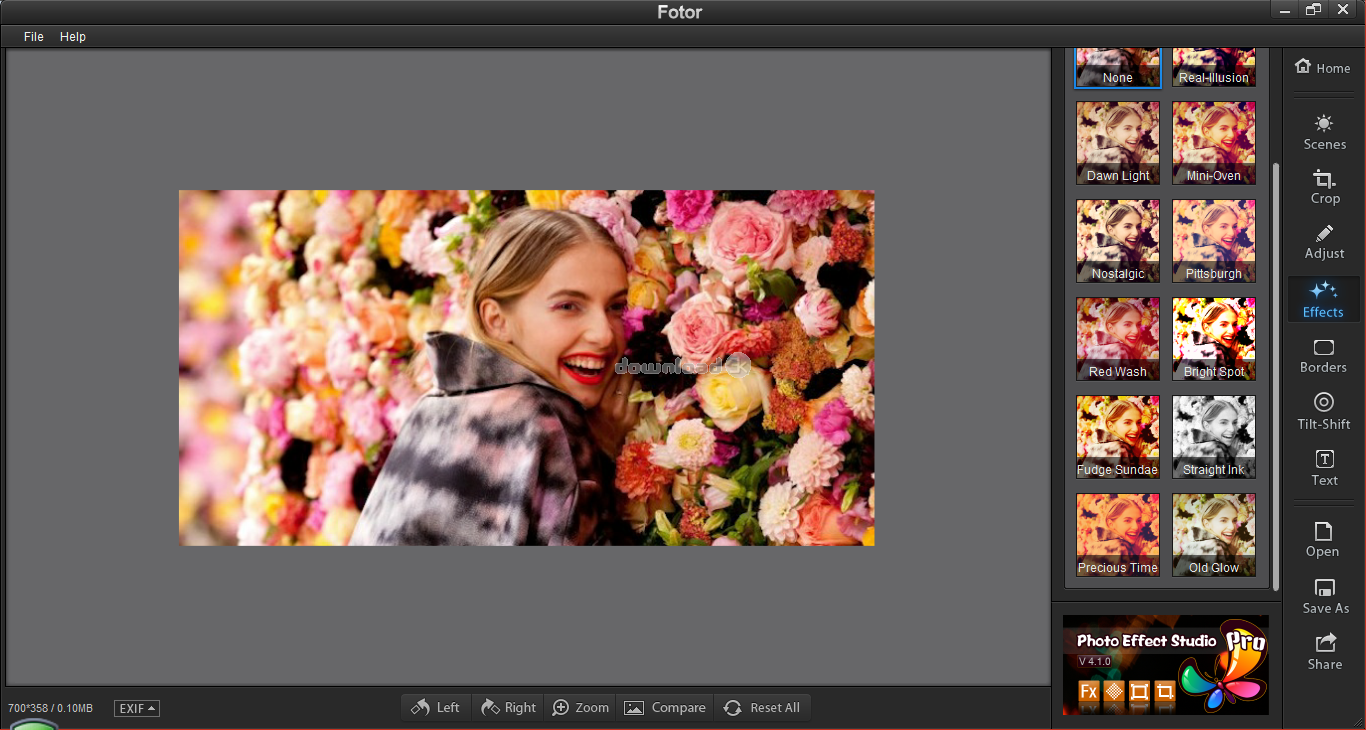Open the File menu
The width and height of the screenshot is (1366, 730).
pyautogui.click(x=34, y=36)
